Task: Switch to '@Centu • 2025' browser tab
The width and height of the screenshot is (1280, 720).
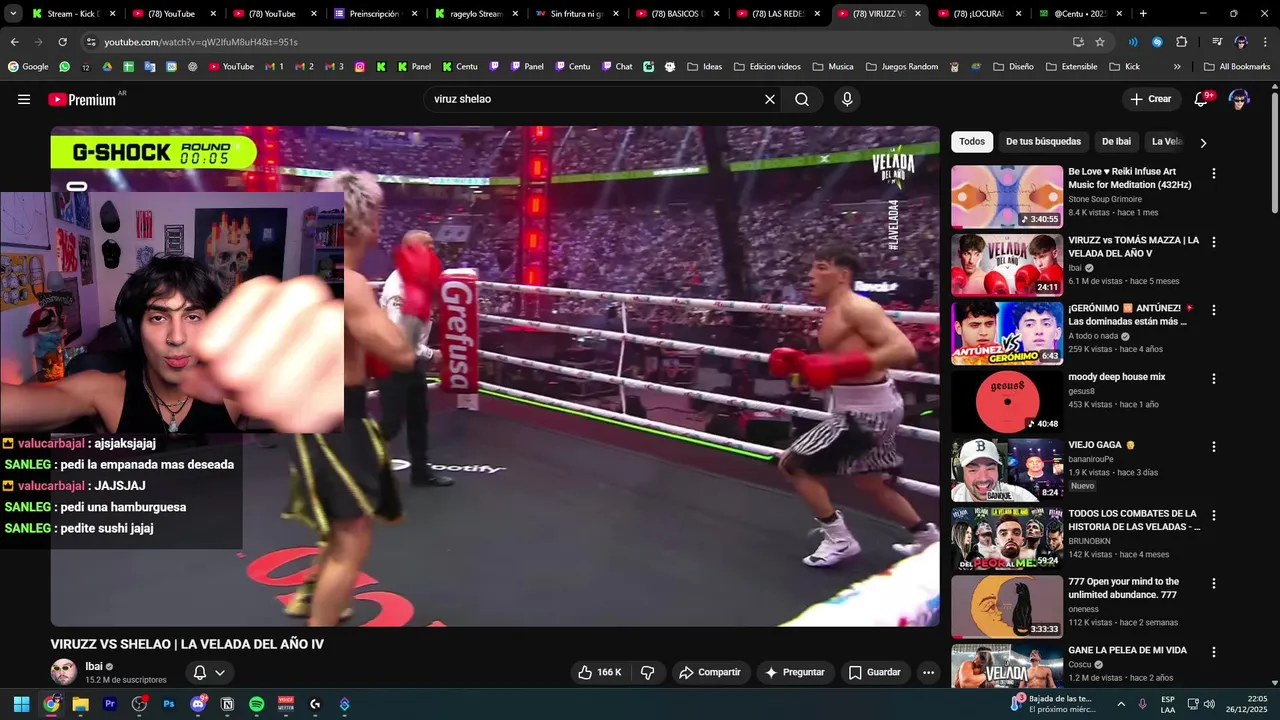Action: [x=1081, y=14]
